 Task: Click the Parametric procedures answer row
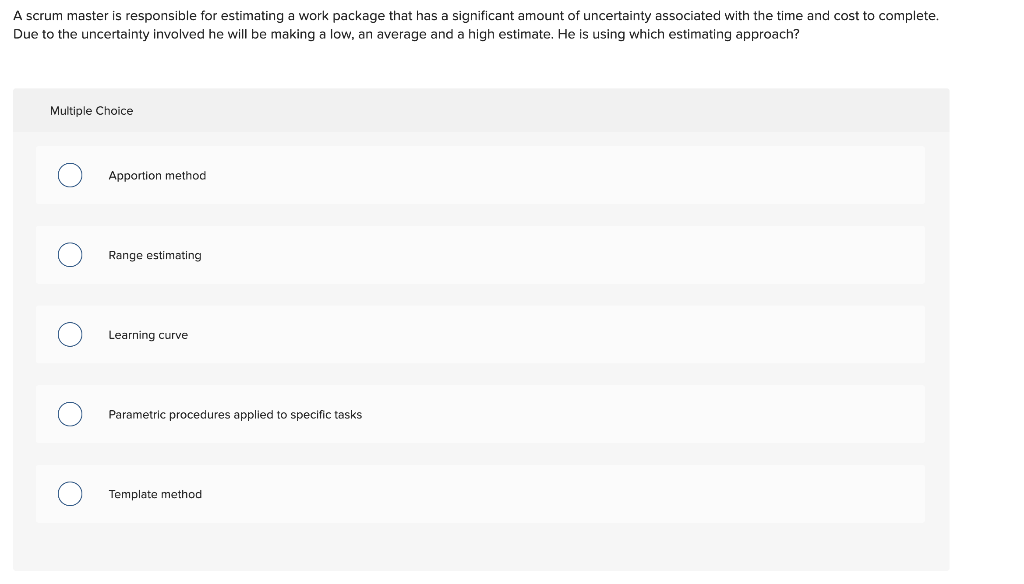(x=480, y=413)
